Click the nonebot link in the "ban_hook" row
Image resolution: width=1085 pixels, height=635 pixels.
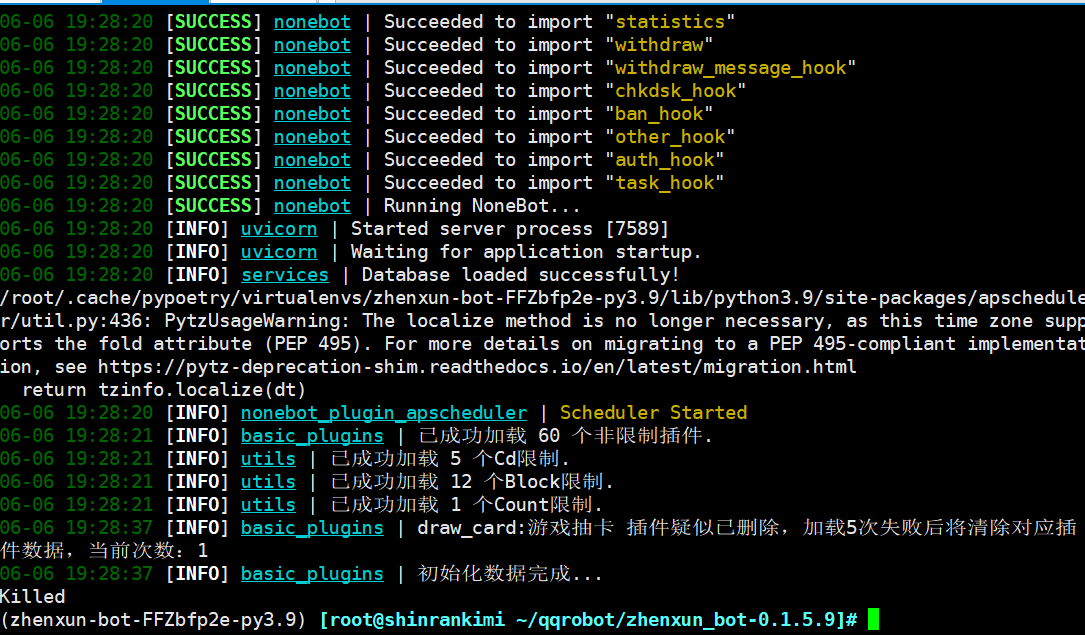(x=312, y=113)
